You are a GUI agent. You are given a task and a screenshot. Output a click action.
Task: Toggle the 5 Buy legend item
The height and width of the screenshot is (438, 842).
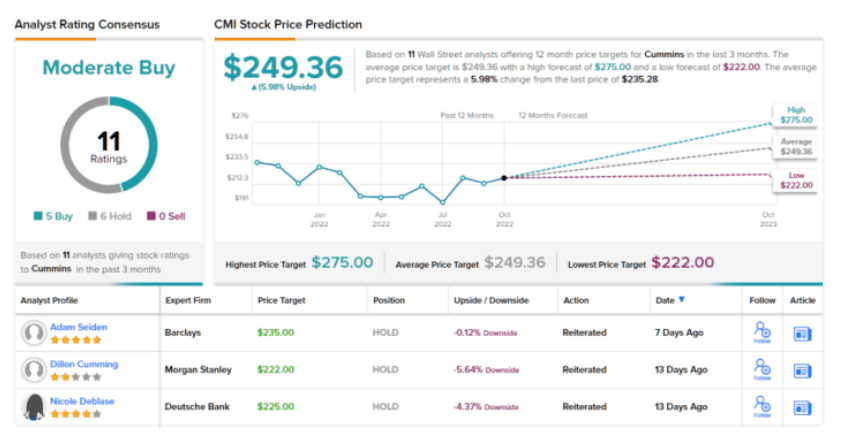pos(53,215)
